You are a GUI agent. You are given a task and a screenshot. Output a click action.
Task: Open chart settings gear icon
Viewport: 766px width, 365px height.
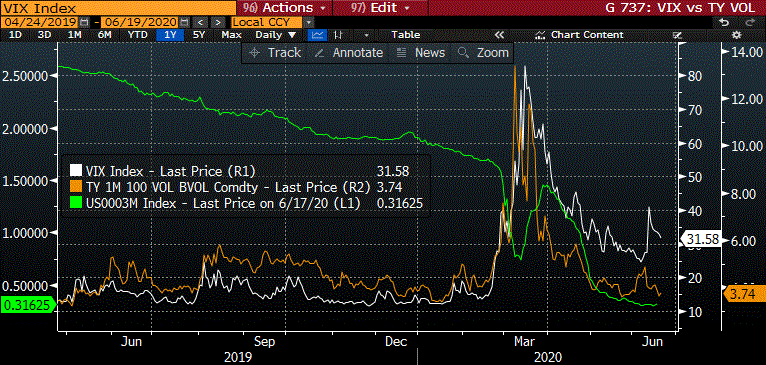point(737,35)
